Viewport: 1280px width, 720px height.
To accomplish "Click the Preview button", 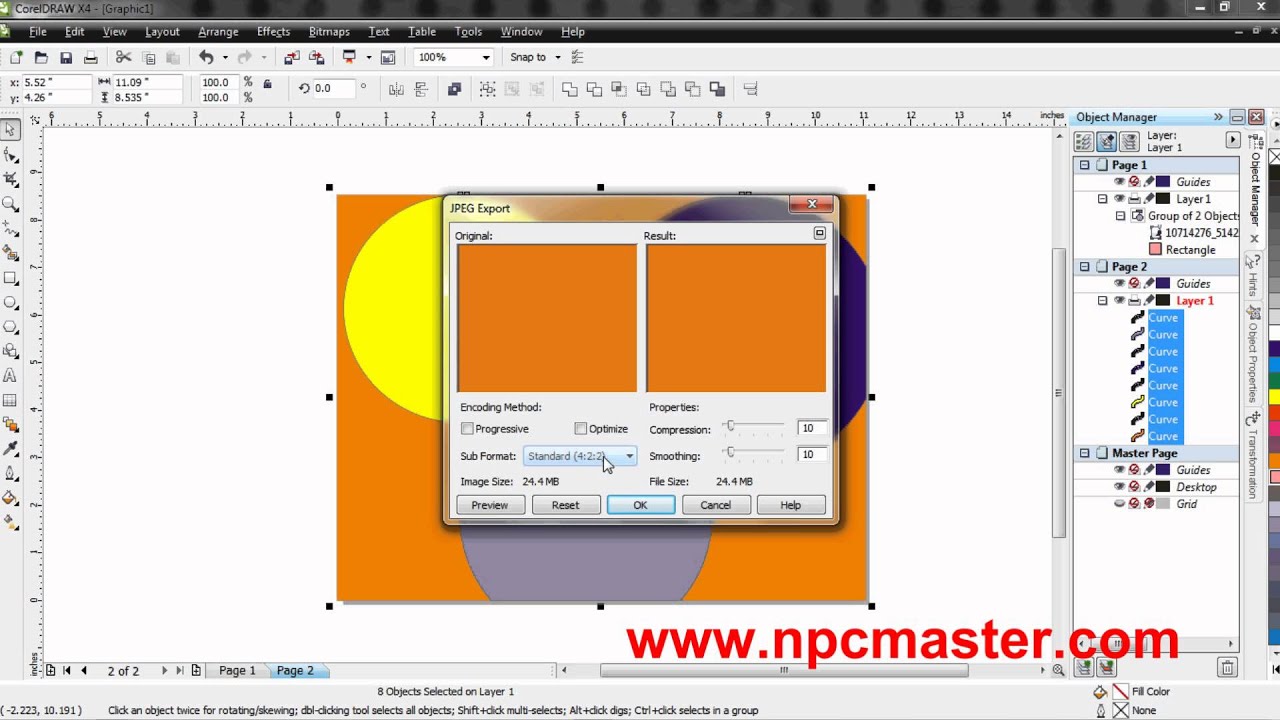I will 490,505.
